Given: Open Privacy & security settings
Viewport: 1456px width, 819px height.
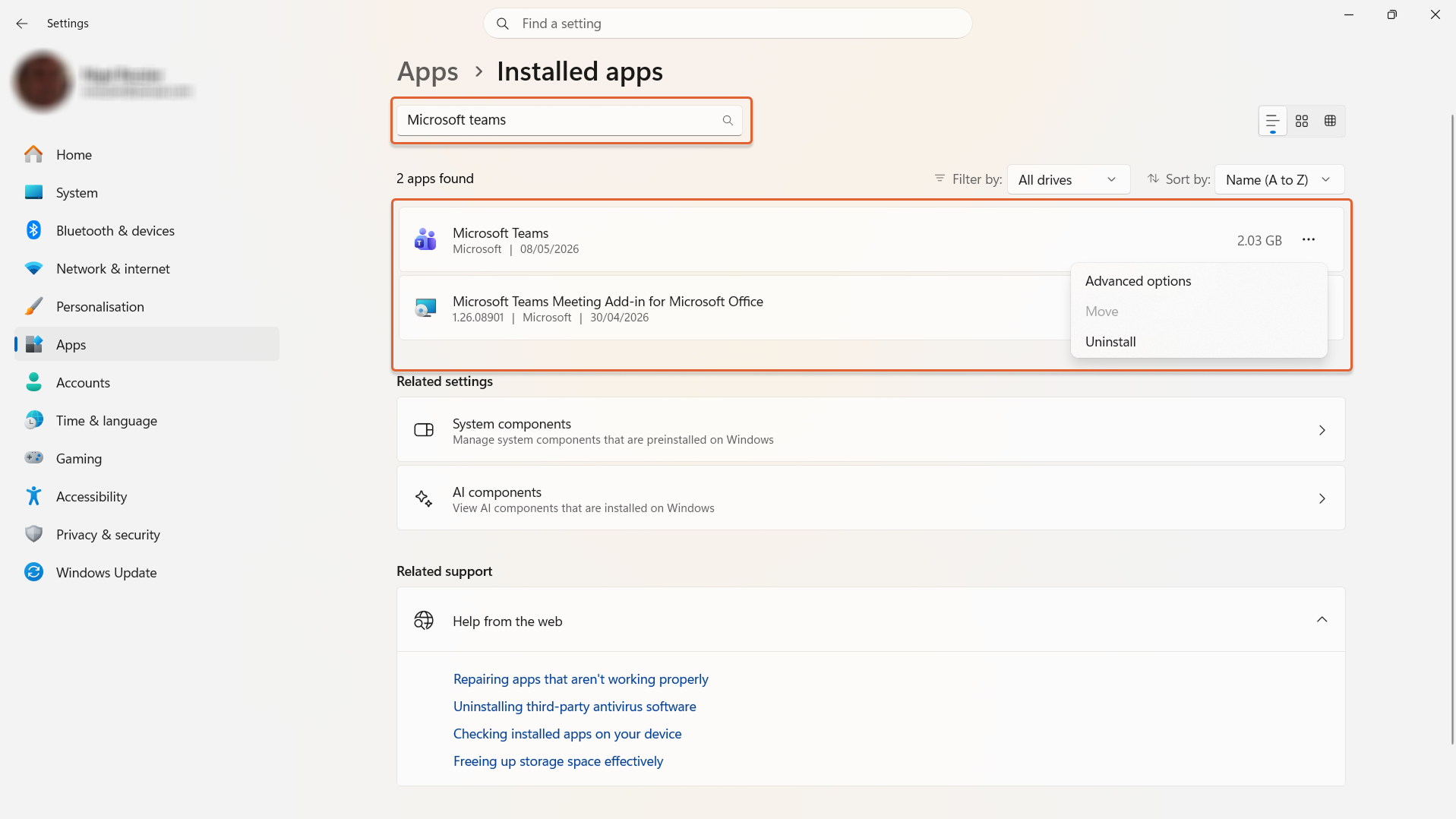Looking at the screenshot, I should click(147, 534).
